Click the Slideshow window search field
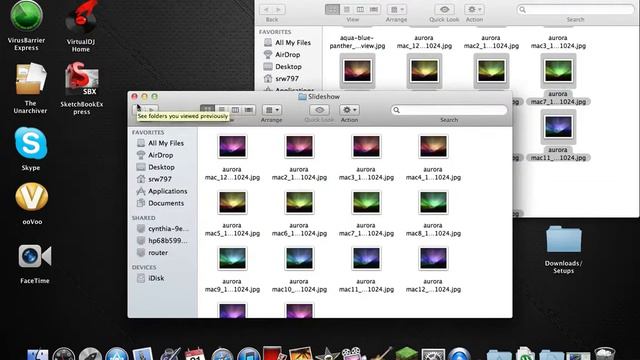This screenshot has width=640, height=360. (449, 110)
